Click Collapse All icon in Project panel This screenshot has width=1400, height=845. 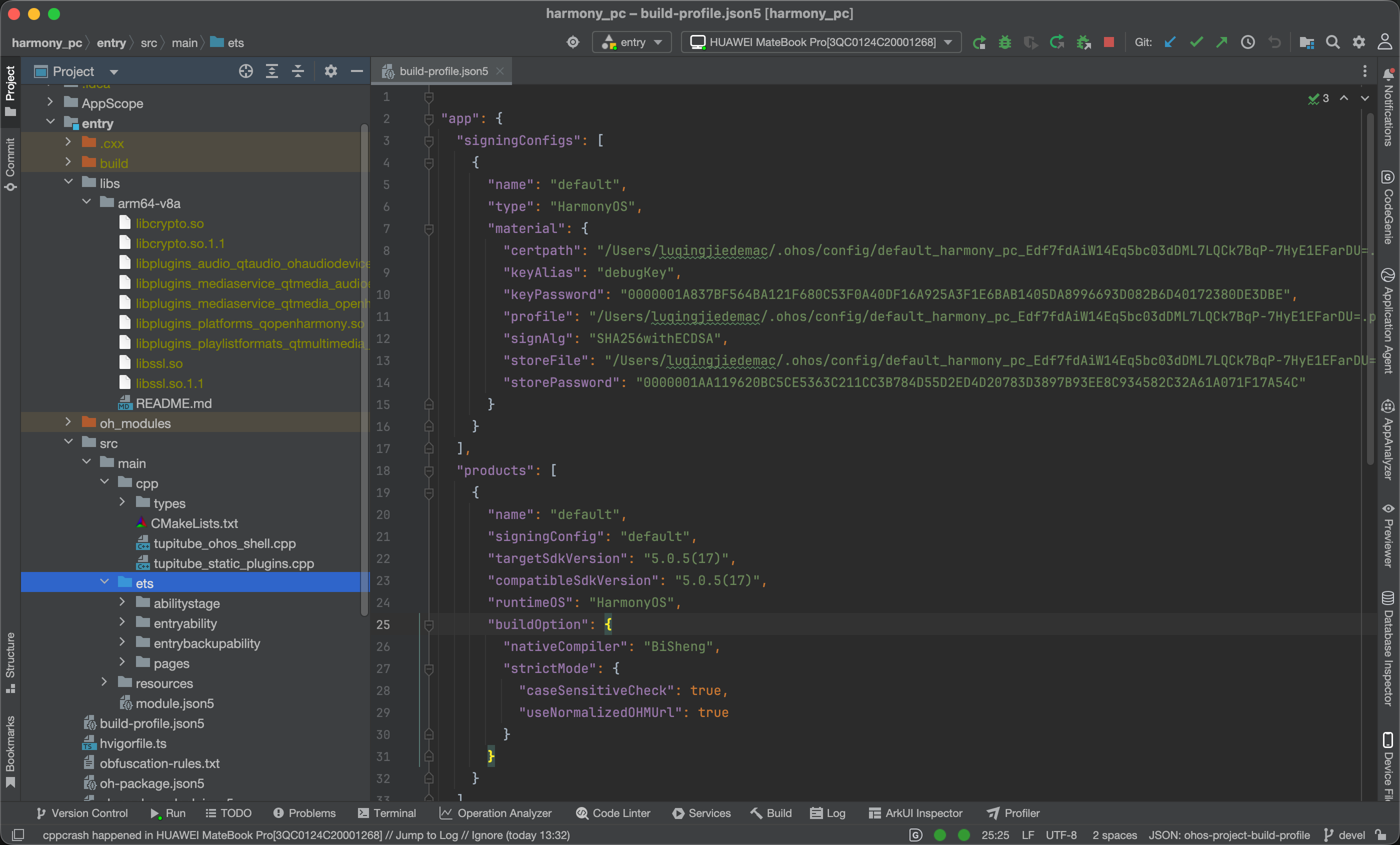(297, 71)
